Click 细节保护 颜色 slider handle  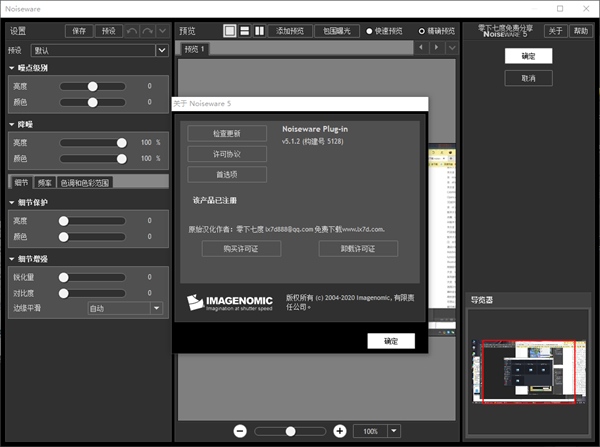point(64,237)
